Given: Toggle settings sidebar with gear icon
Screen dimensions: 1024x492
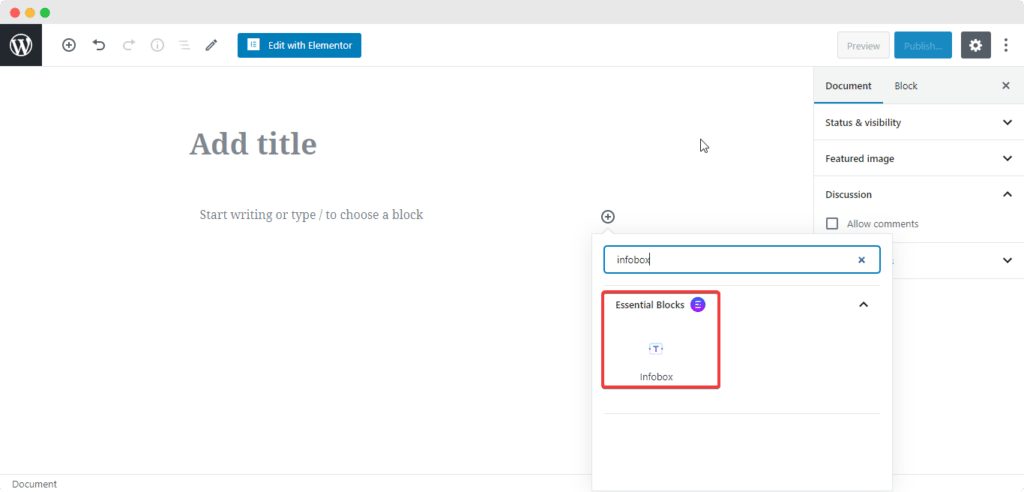Looking at the screenshot, I should pyautogui.click(x=976, y=45).
